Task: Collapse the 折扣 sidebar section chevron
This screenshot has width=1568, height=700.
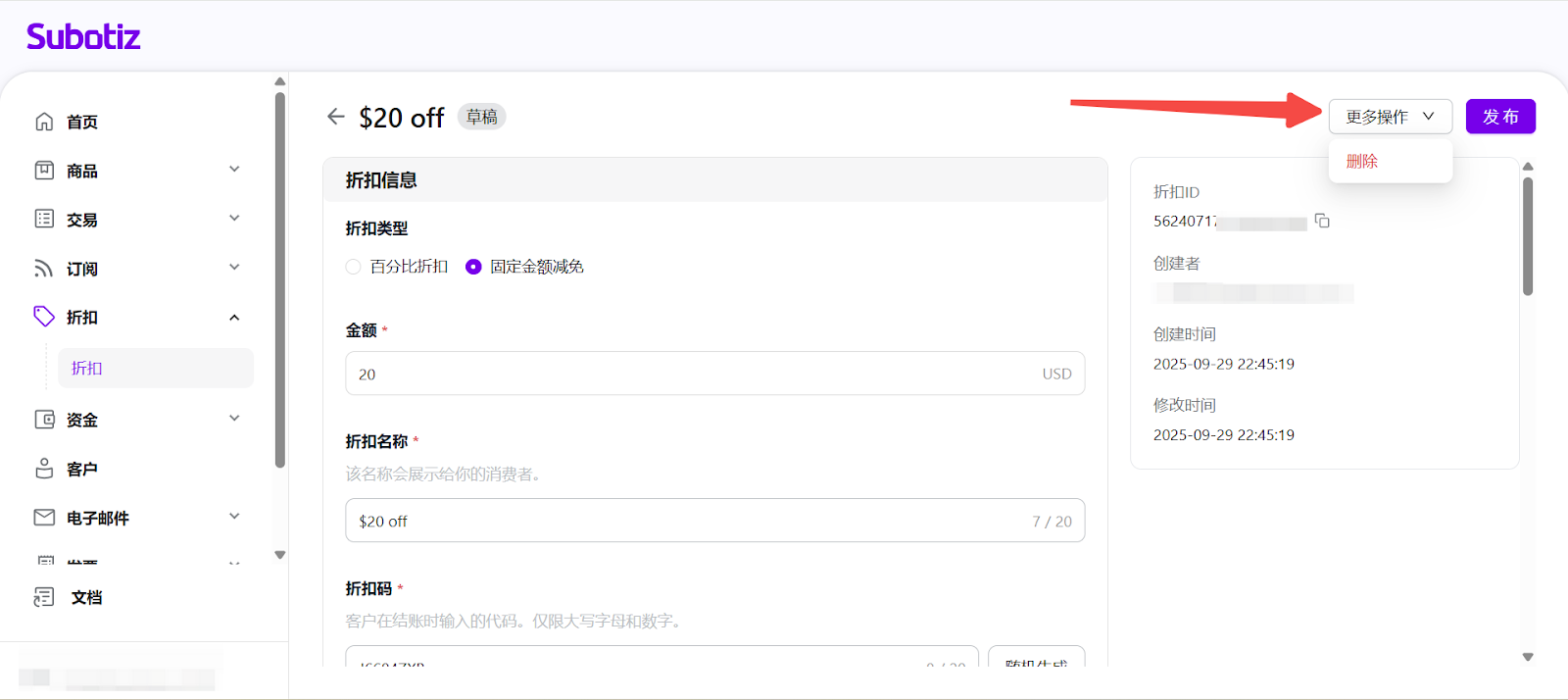Action: coord(234,317)
